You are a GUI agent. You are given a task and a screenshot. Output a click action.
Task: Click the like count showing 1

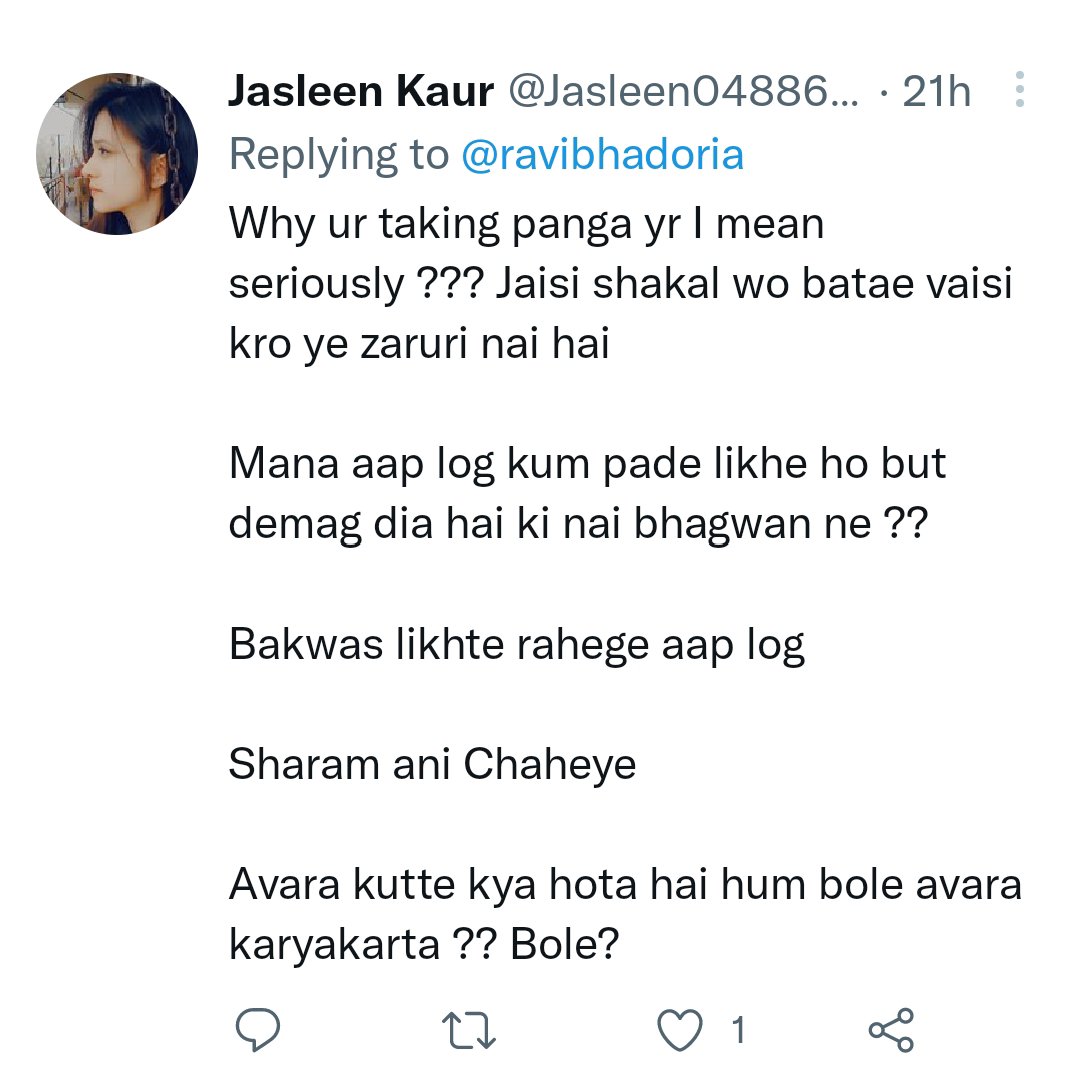pyautogui.click(x=739, y=1030)
